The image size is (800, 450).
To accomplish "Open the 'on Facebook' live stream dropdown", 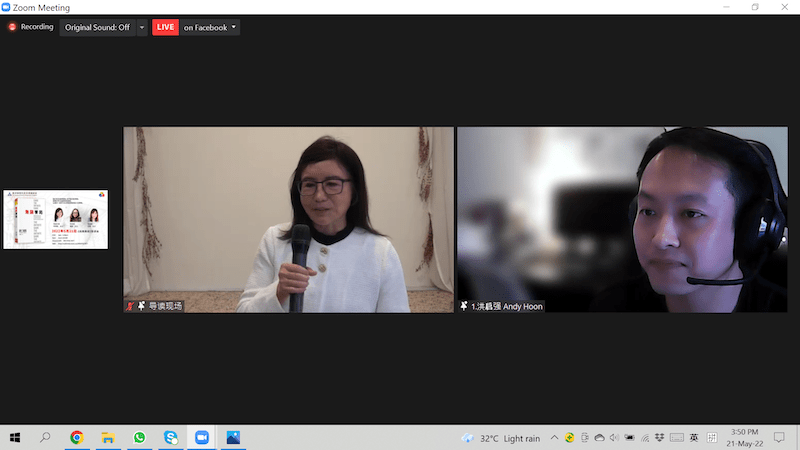I will click(x=210, y=27).
